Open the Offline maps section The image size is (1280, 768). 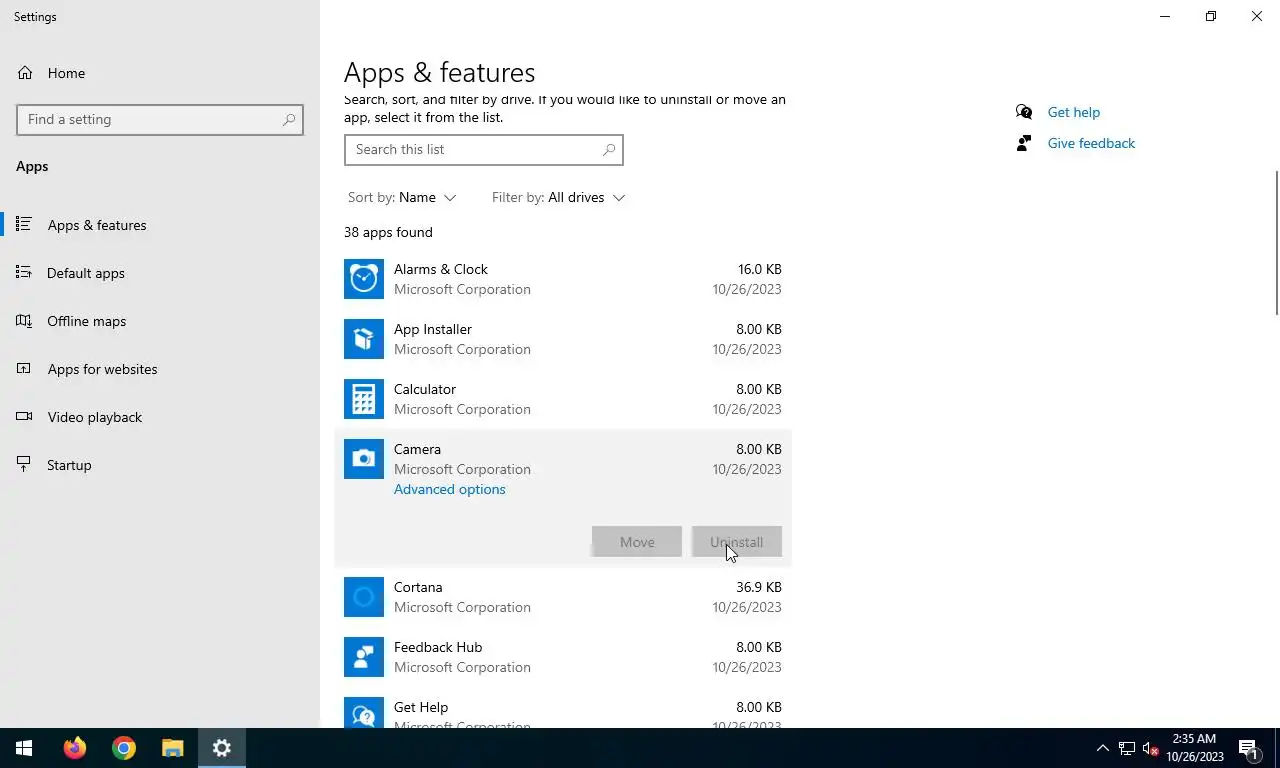tap(87, 321)
